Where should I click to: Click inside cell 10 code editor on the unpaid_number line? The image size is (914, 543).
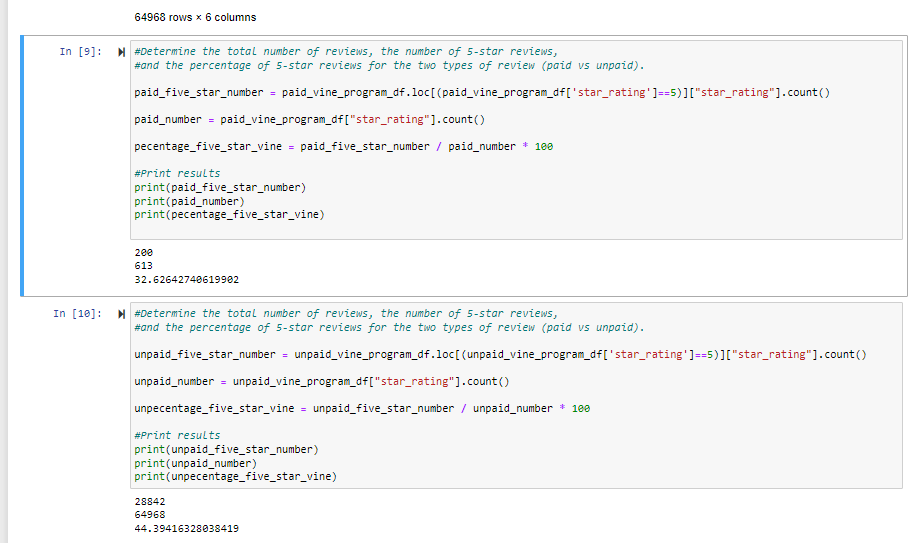(x=322, y=382)
